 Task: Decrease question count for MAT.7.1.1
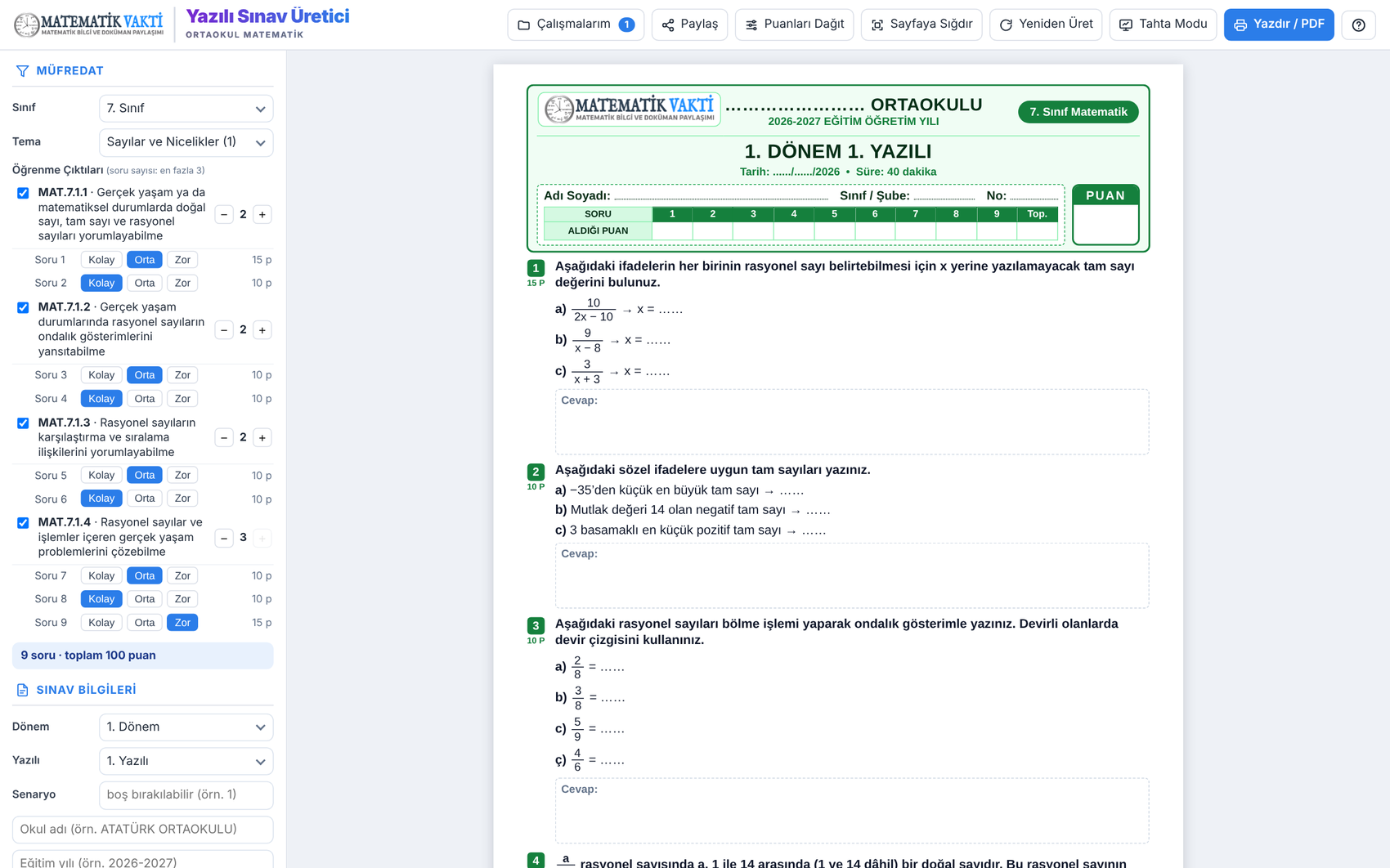(224, 214)
